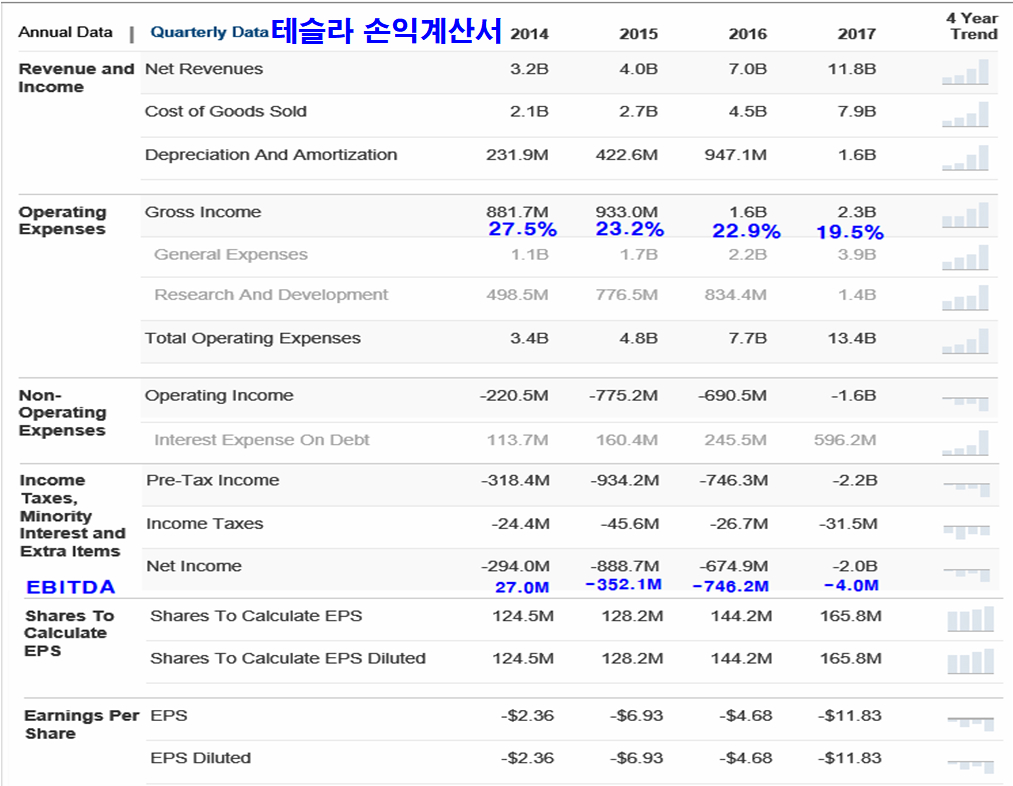The image size is (1013, 786).
Task: Click the Net Income trend sparkline
Action: [x=966, y=574]
